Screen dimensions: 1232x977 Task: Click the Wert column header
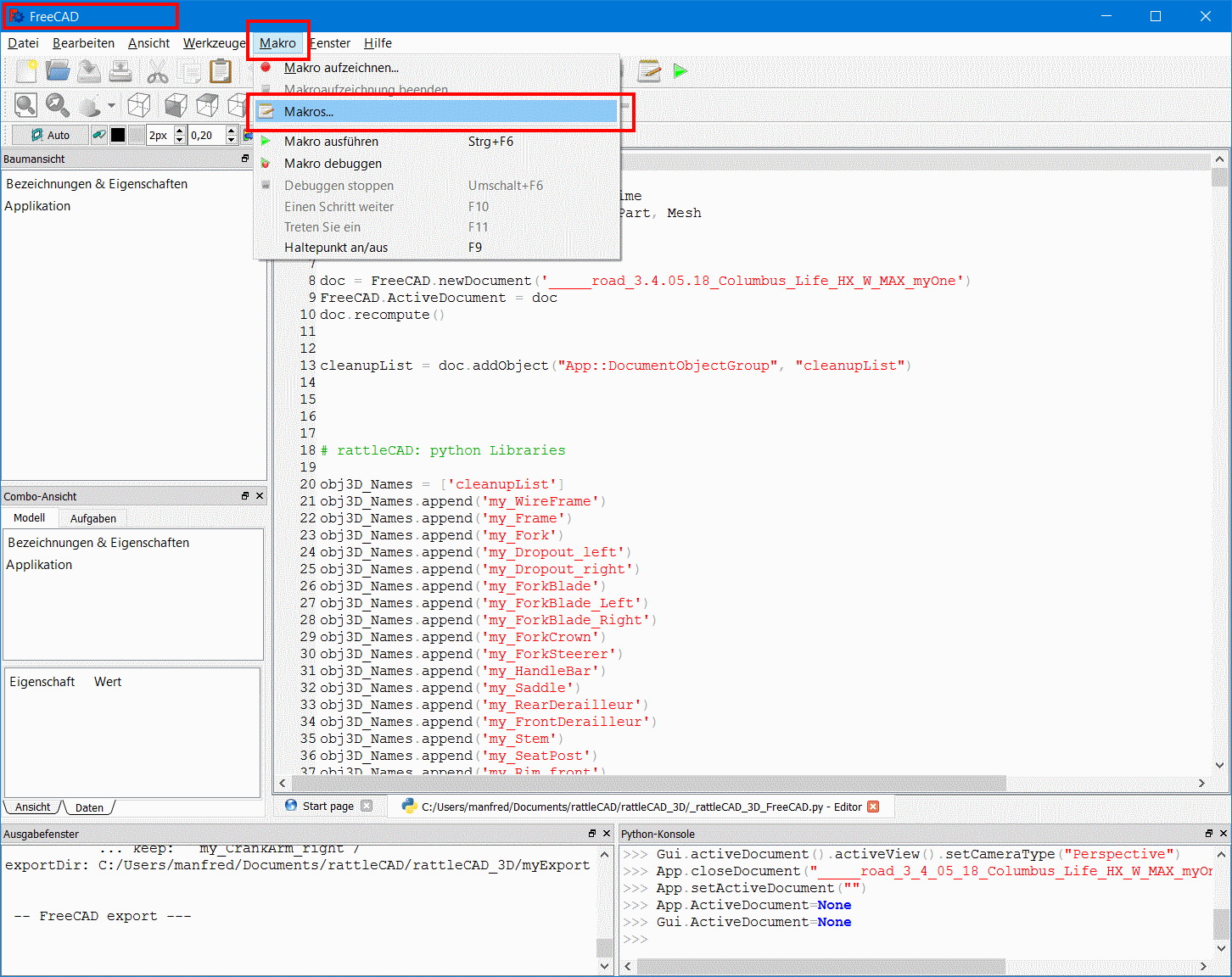[108, 682]
